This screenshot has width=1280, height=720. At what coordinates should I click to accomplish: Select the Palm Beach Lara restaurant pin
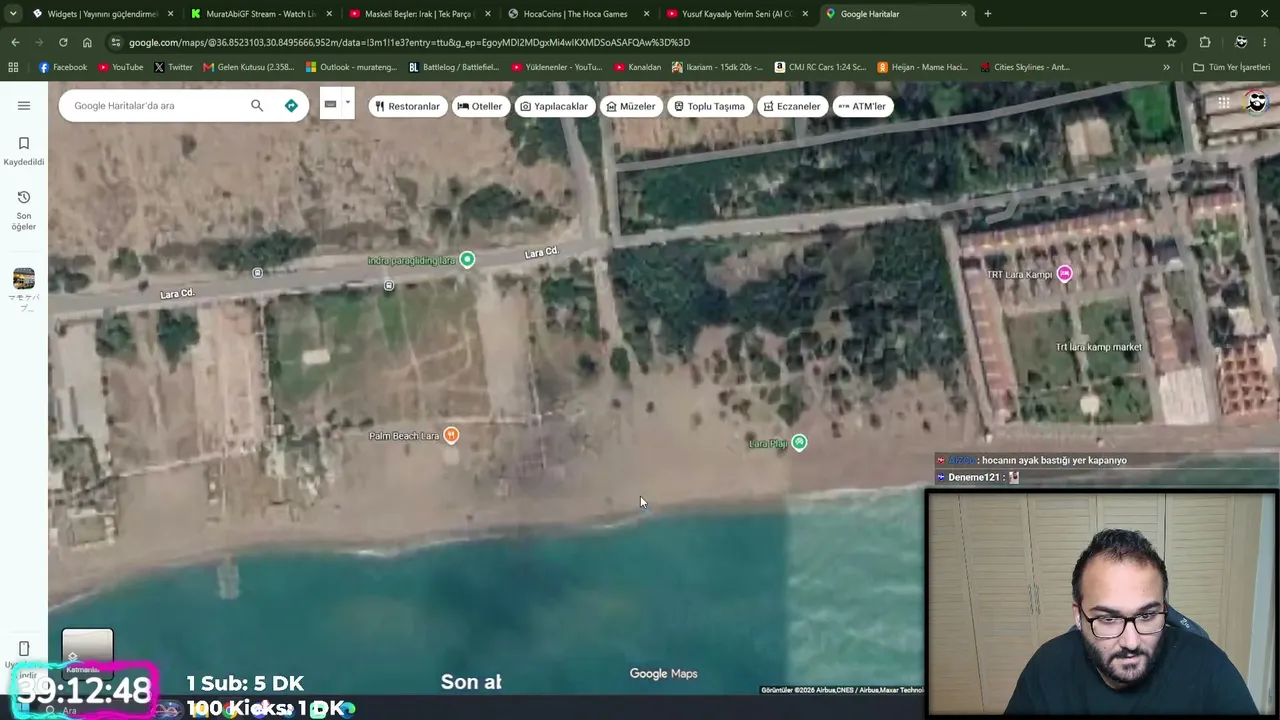[451, 435]
